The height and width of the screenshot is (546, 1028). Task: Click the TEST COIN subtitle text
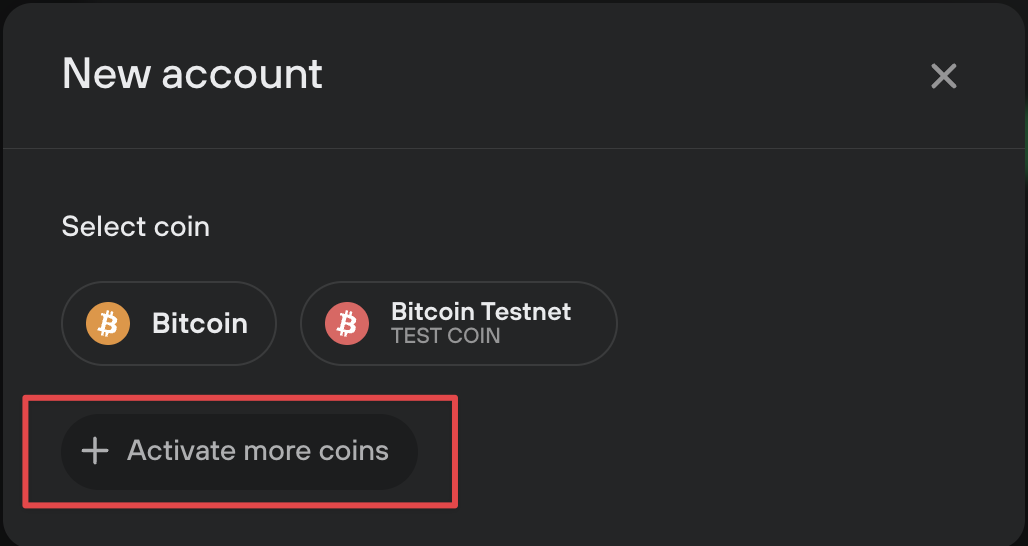coord(446,336)
